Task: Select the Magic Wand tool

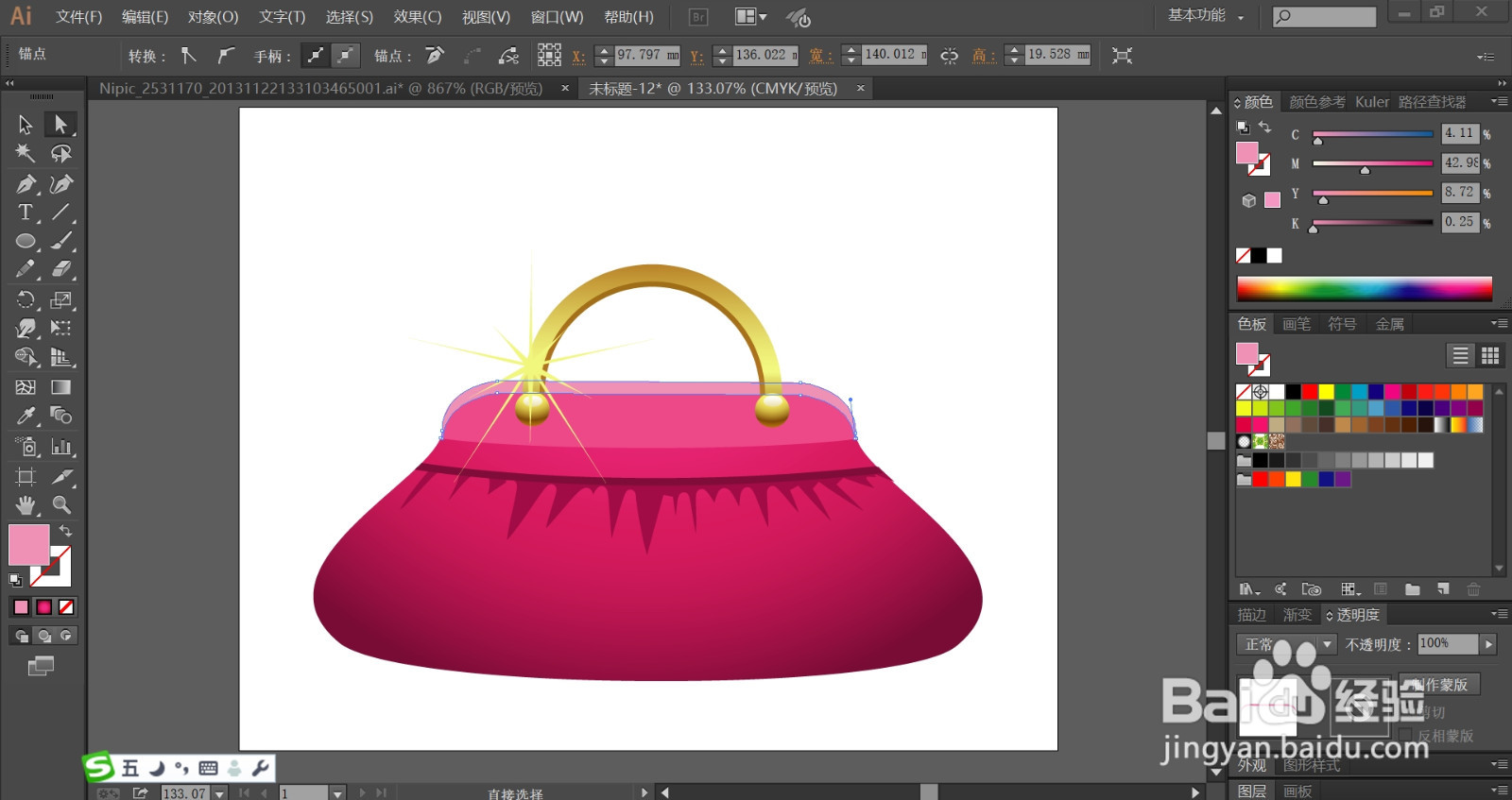Action: click(x=26, y=153)
